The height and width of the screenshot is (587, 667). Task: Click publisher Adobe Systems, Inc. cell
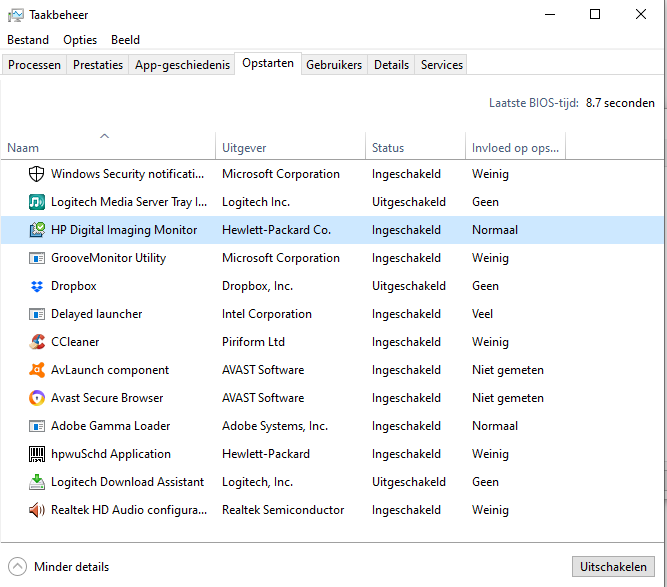(x=275, y=426)
